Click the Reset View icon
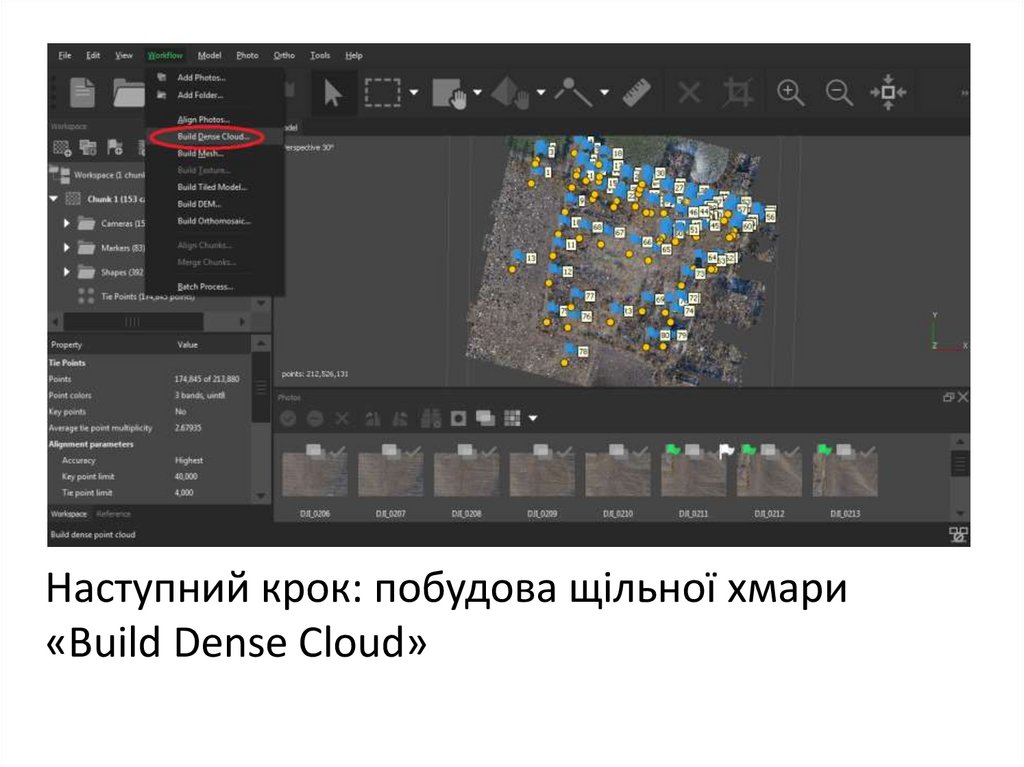1024x767 pixels. 888,92
